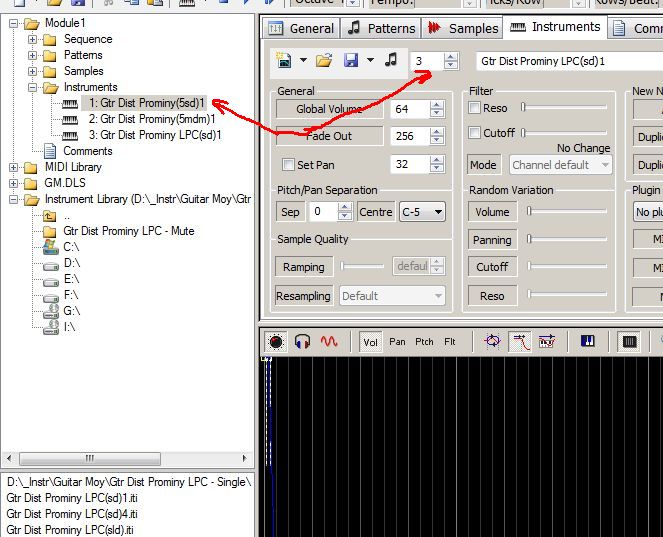Click the Save Instrument disk icon

tap(351, 61)
